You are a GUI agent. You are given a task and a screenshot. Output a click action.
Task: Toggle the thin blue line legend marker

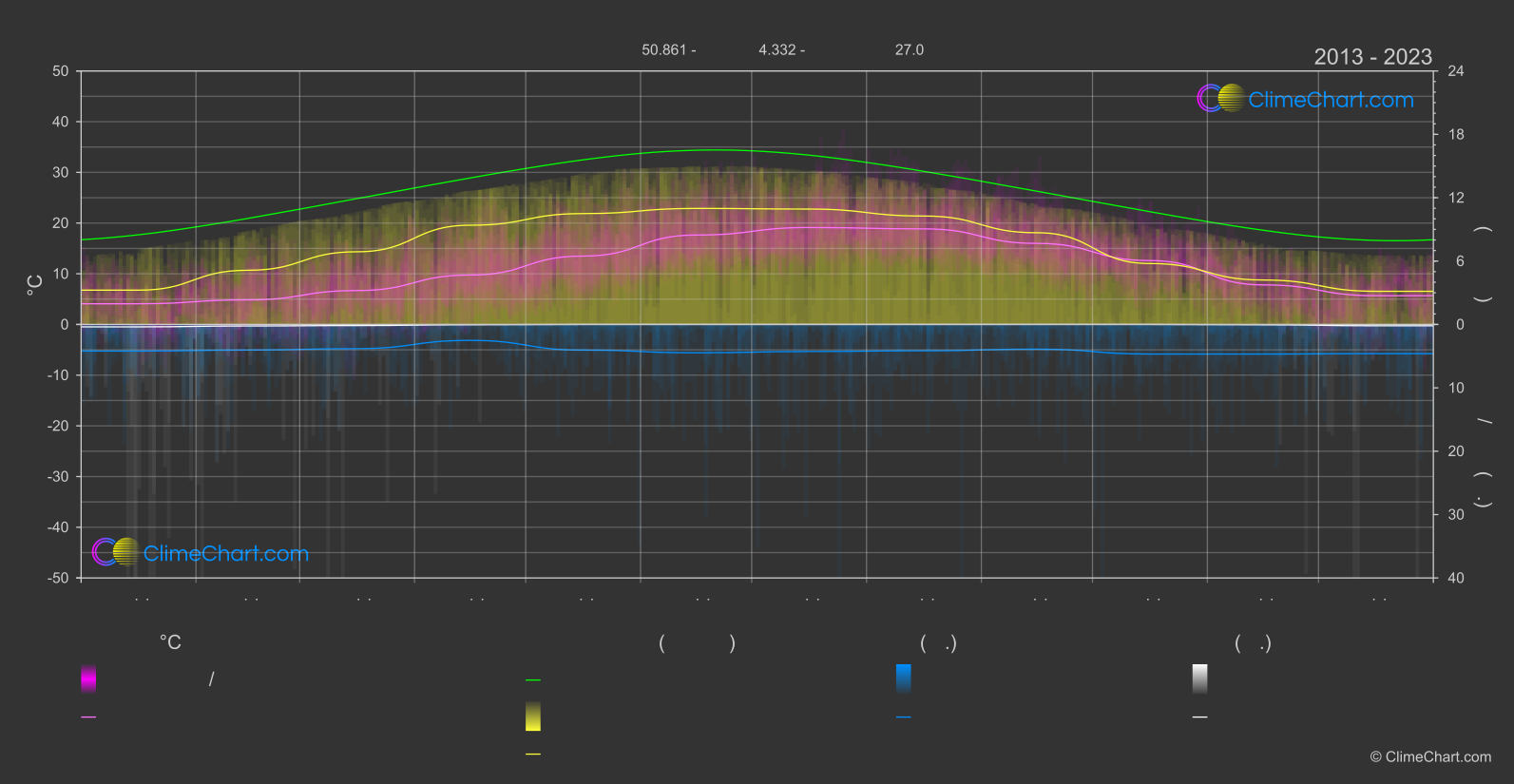click(904, 717)
